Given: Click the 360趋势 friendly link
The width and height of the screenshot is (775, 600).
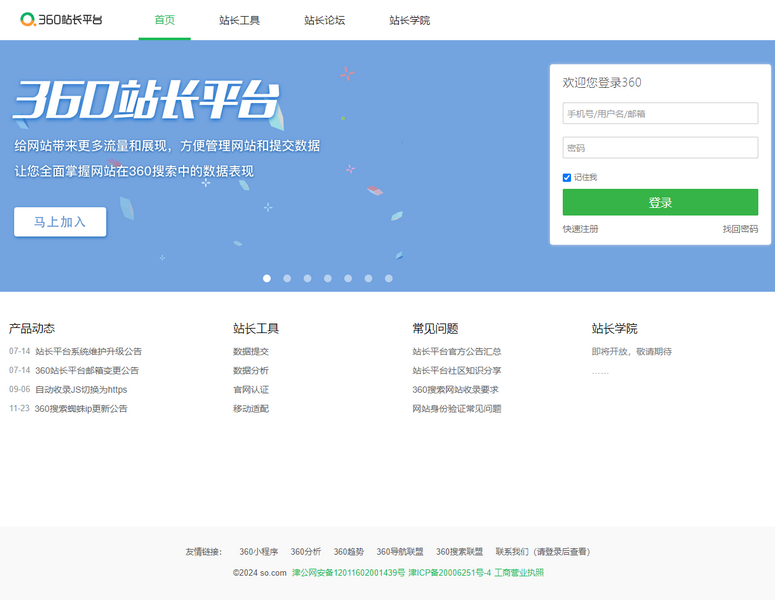Looking at the screenshot, I should 349,551.
